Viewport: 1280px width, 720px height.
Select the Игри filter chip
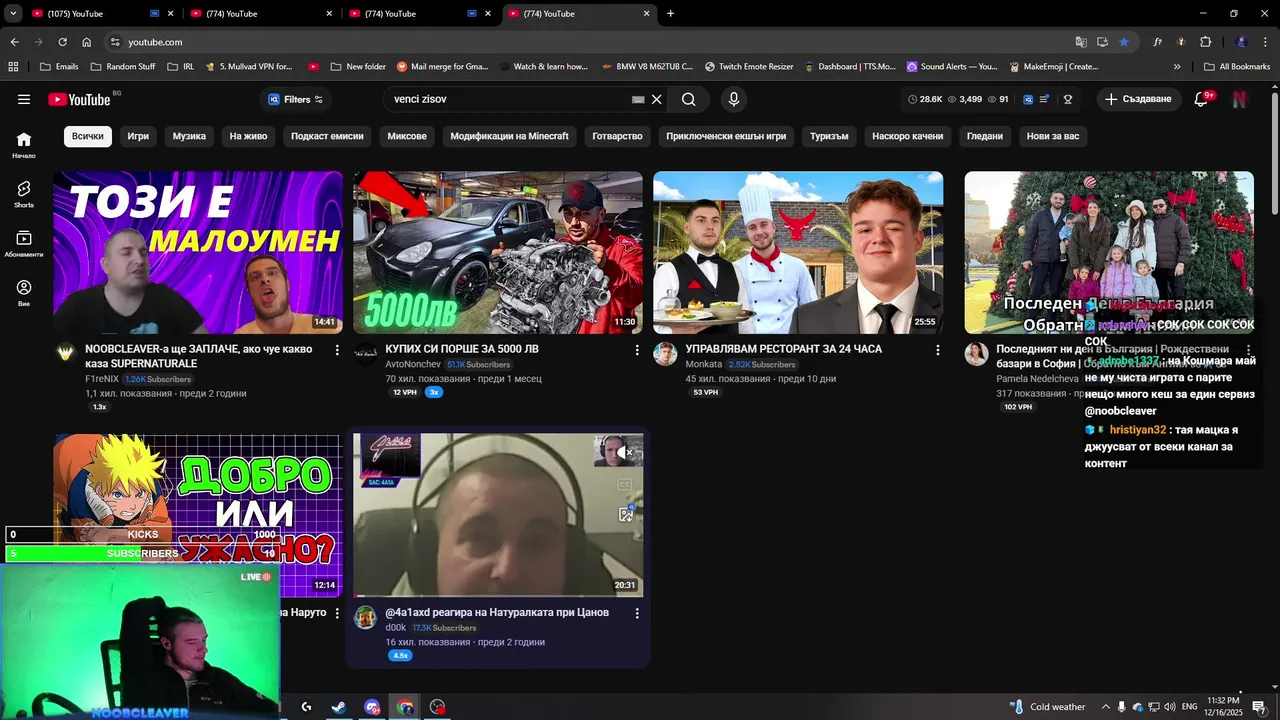point(138,136)
